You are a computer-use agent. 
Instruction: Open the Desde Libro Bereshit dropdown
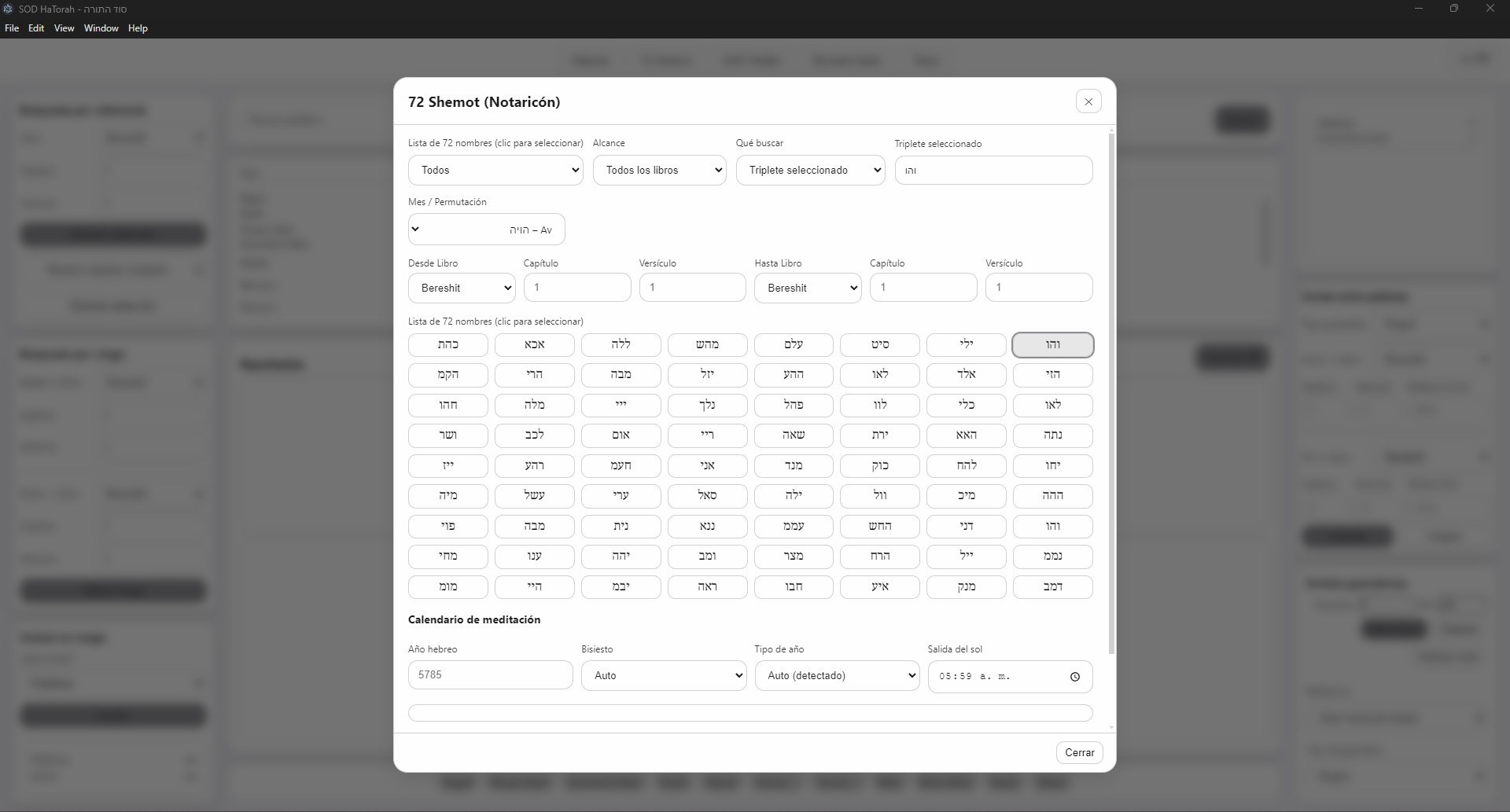coord(461,288)
